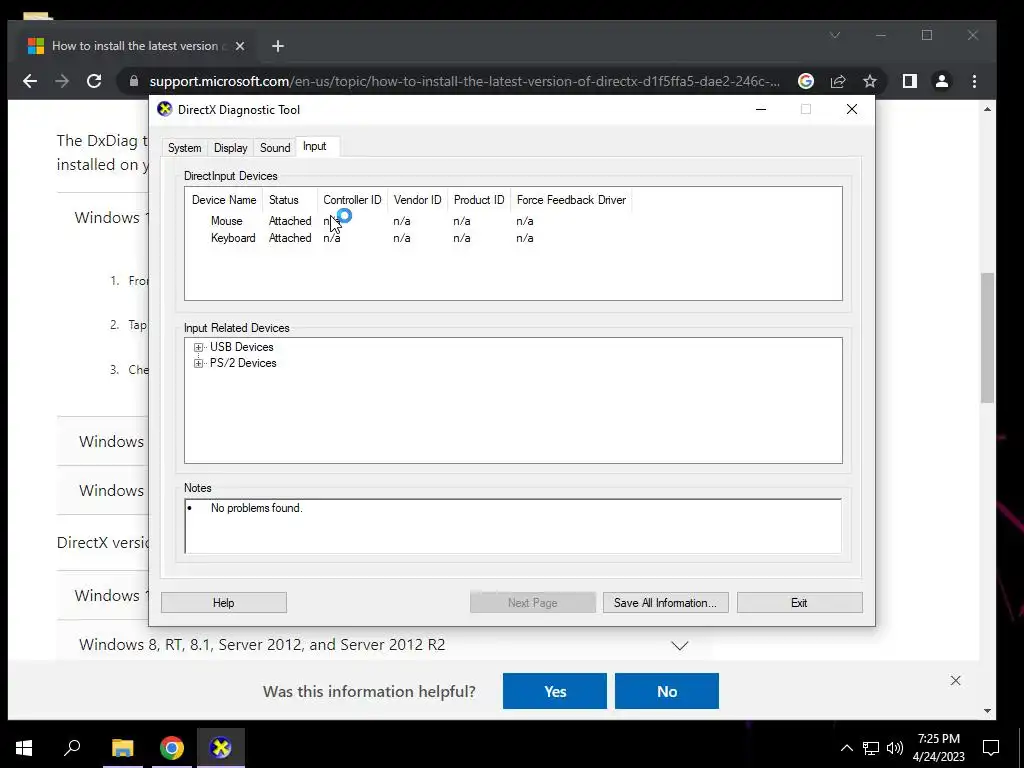Click the Chrome tab search chevron
Screen dimensions: 1024x768
click(835, 35)
